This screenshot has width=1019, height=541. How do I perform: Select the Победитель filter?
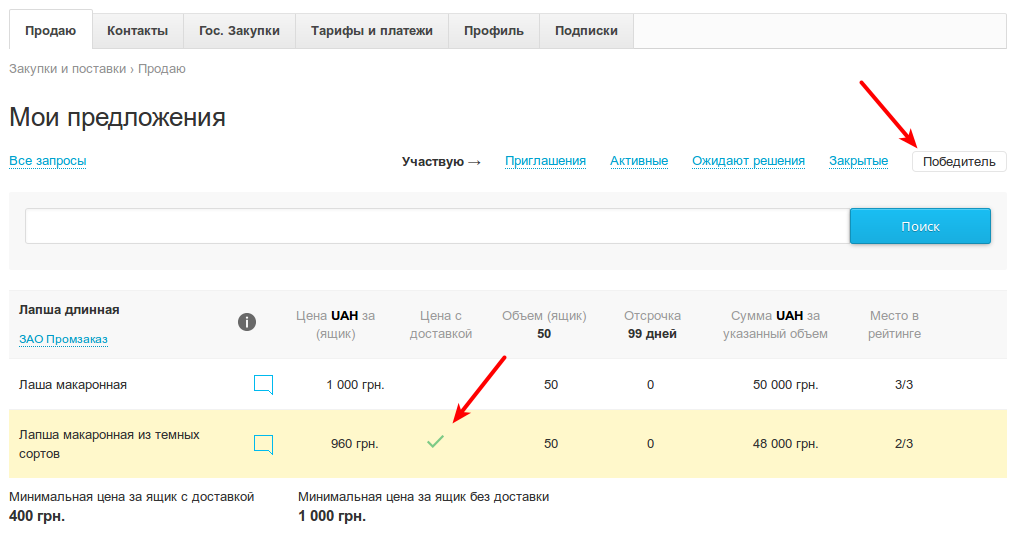[x=959, y=161]
